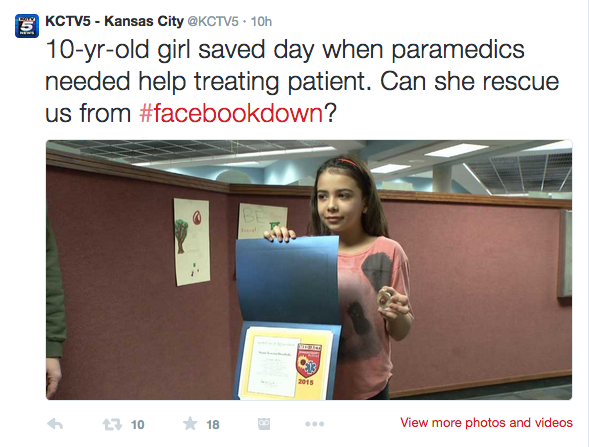
Task: Click the retweet count of 10
Action: click(137, 425)
